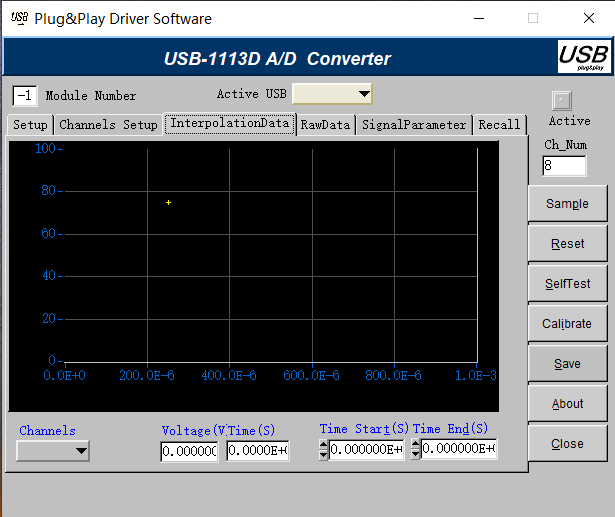The image size is (615, 517).
Task: Click the yellow cursor marker on graph
Action: pos(168,202)
